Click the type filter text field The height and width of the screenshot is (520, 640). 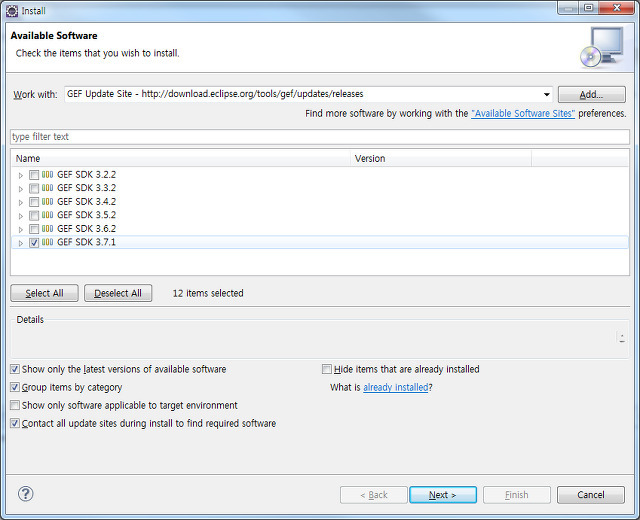(320, 137)
